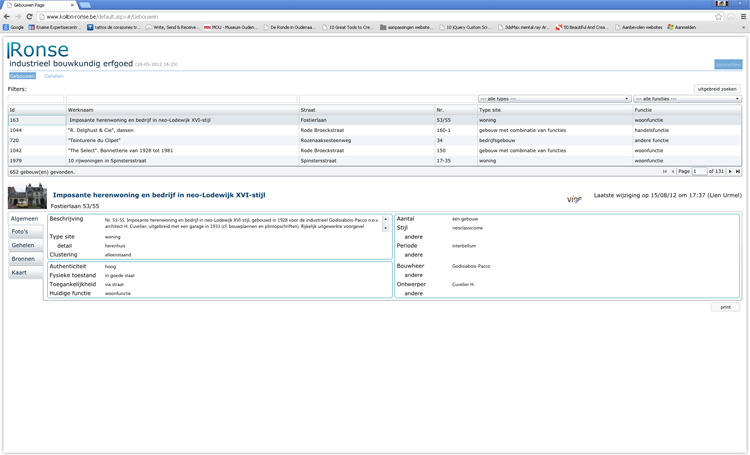The image size is (750, 455).
Task: Click the Beschrijving scroll down arrow
Action: [386, 228]
